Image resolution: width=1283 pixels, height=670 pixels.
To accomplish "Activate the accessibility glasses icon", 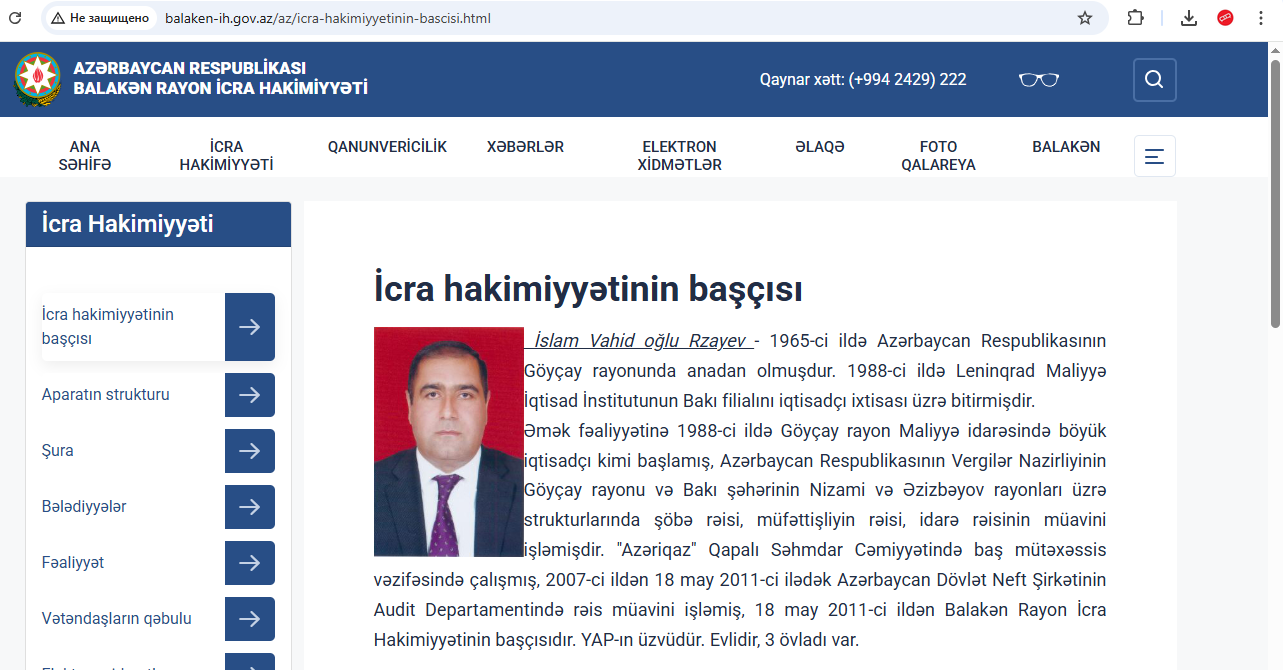I will point(1038,79).
